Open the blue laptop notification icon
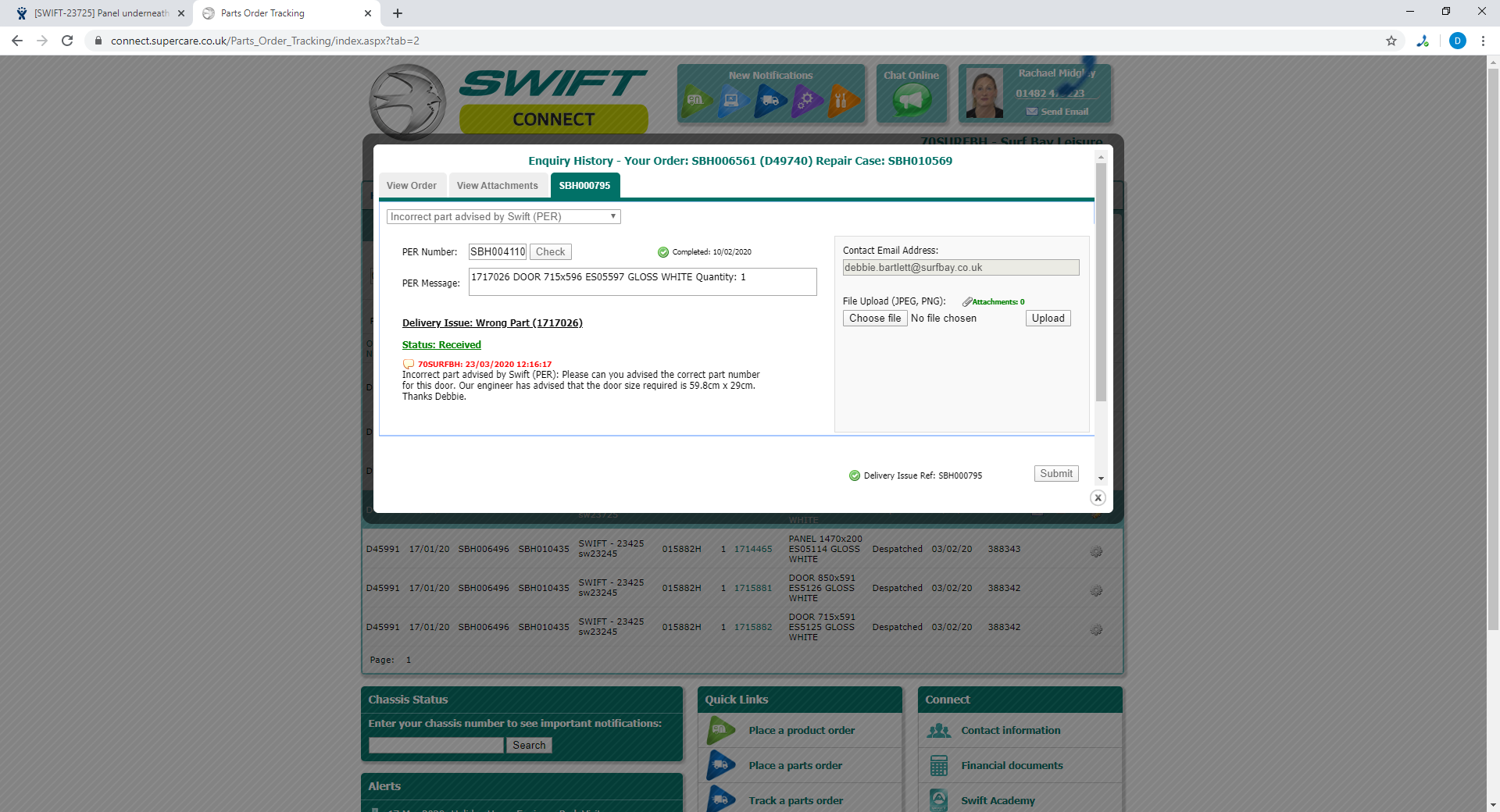Screen dimensions: 1500x812 click(x=733, y=101)
